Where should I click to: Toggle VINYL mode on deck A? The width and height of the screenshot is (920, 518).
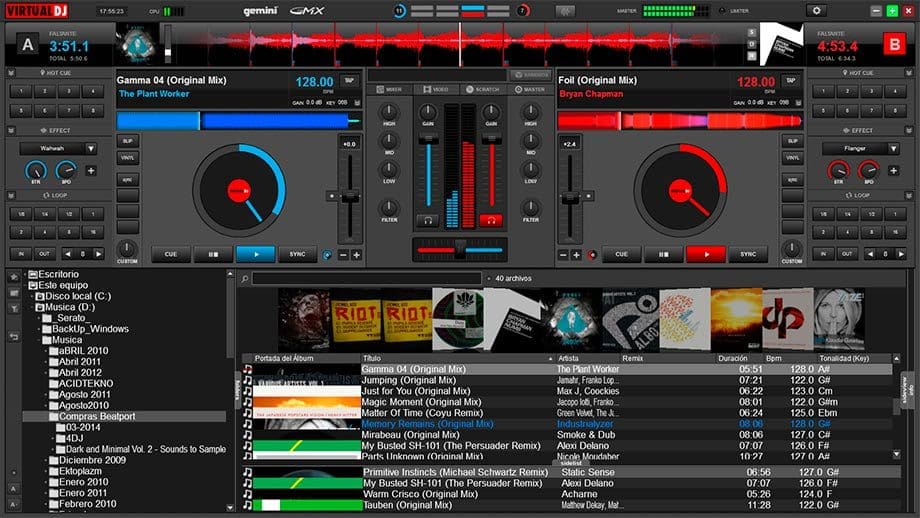click(127, 158)
